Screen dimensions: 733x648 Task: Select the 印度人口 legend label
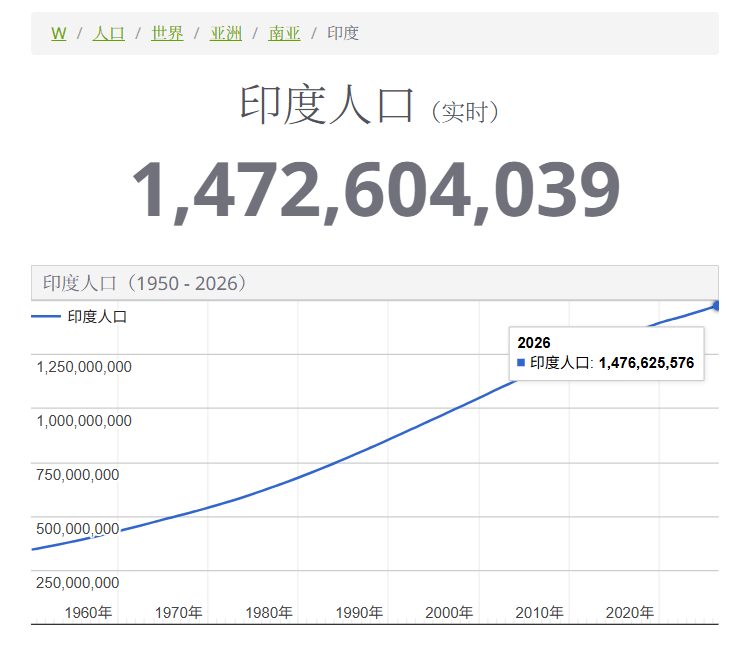pyautogui.click(x=98, y=317)
